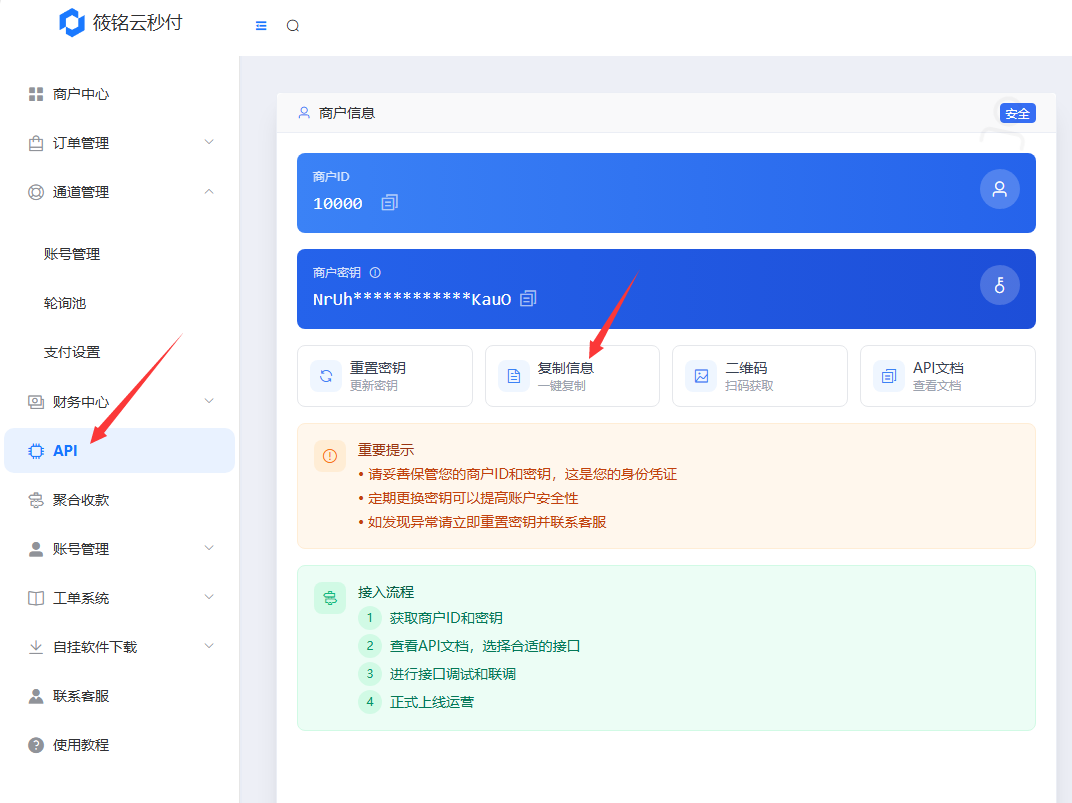Click the 接入流程 heading
1072x803 pixels.
pyautogui.click(x=386, y=593)
